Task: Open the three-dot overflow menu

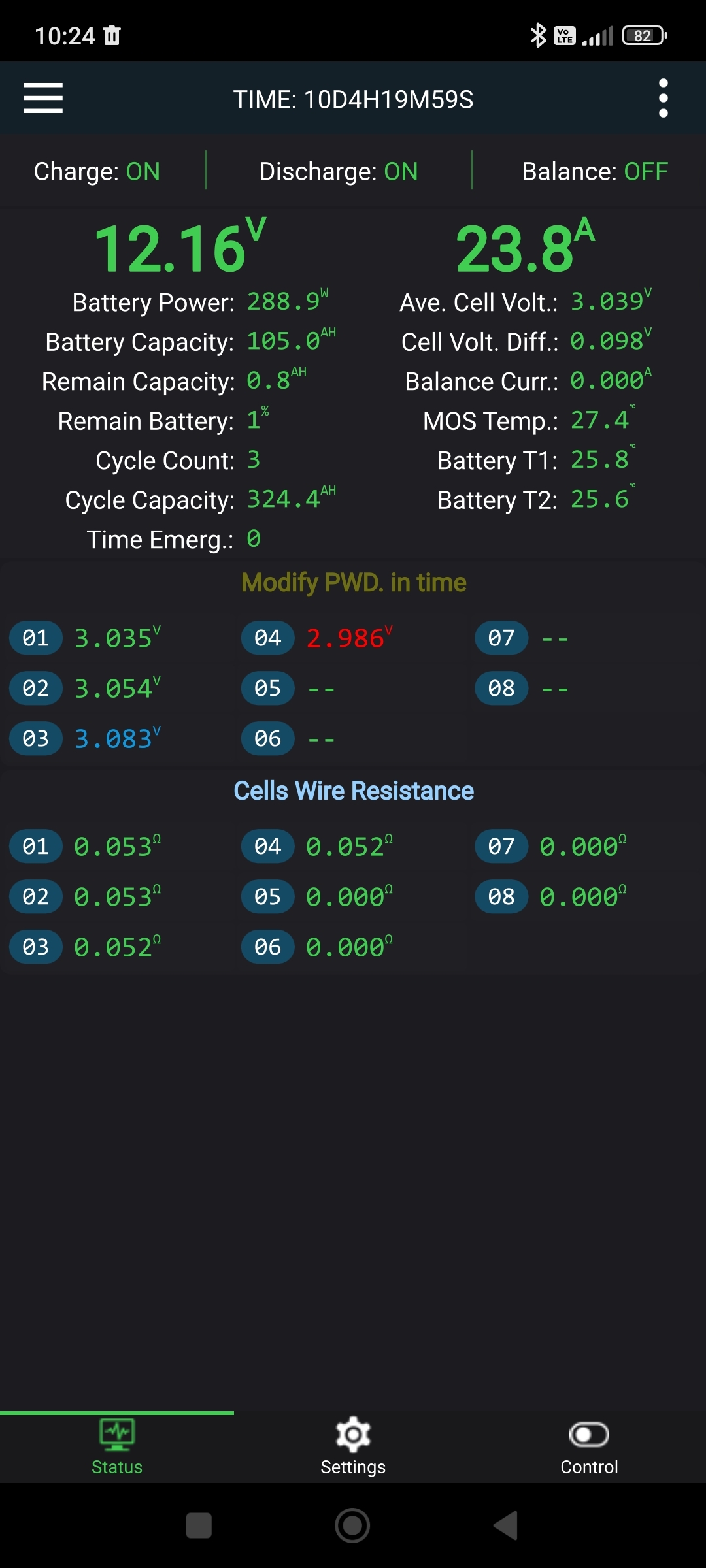Action: click(x=663, y=98)
